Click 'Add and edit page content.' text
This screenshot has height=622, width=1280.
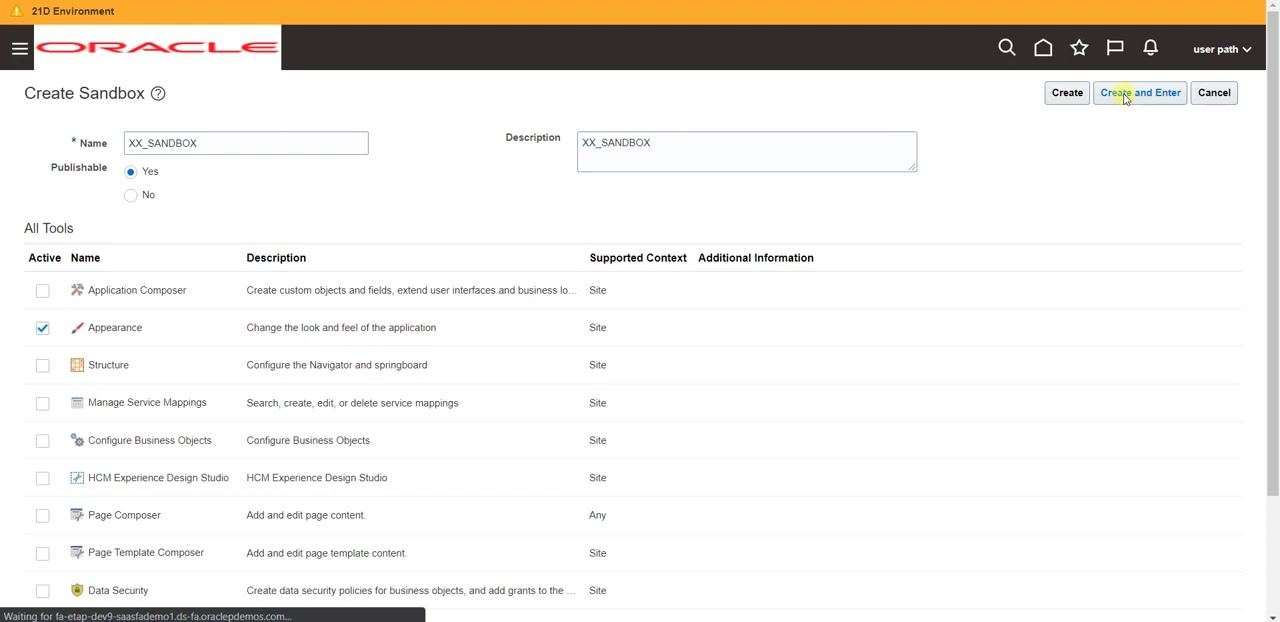pos(306,515)
